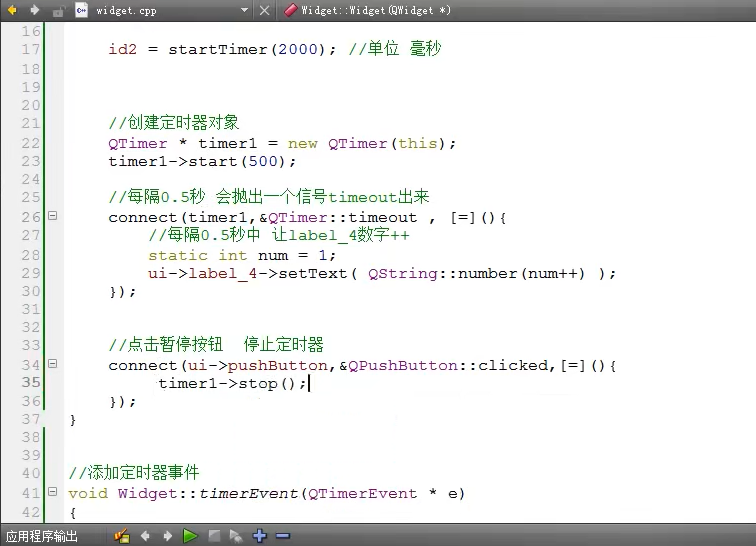
Task: Click the comment //添加定时器事件
Action: click(134, 472)
